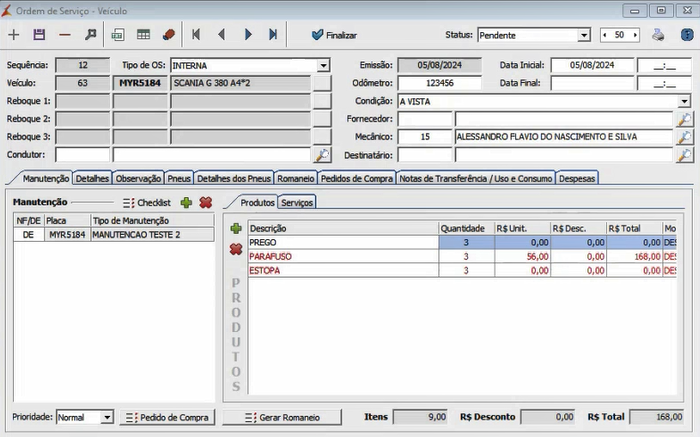Screen dimensions: 700x437
Task: Select the MANUTENCAO TESTE 2 row
Action: point(114,235)
